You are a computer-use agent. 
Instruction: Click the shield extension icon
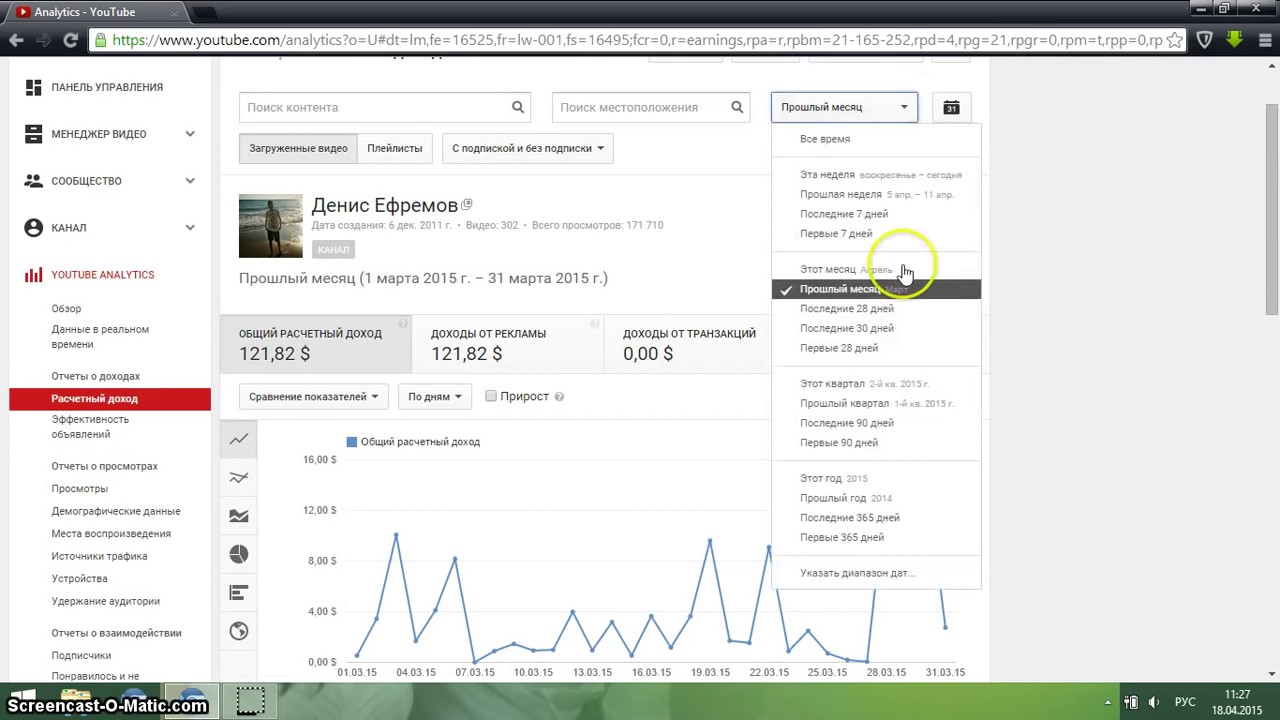[1205, 40]
